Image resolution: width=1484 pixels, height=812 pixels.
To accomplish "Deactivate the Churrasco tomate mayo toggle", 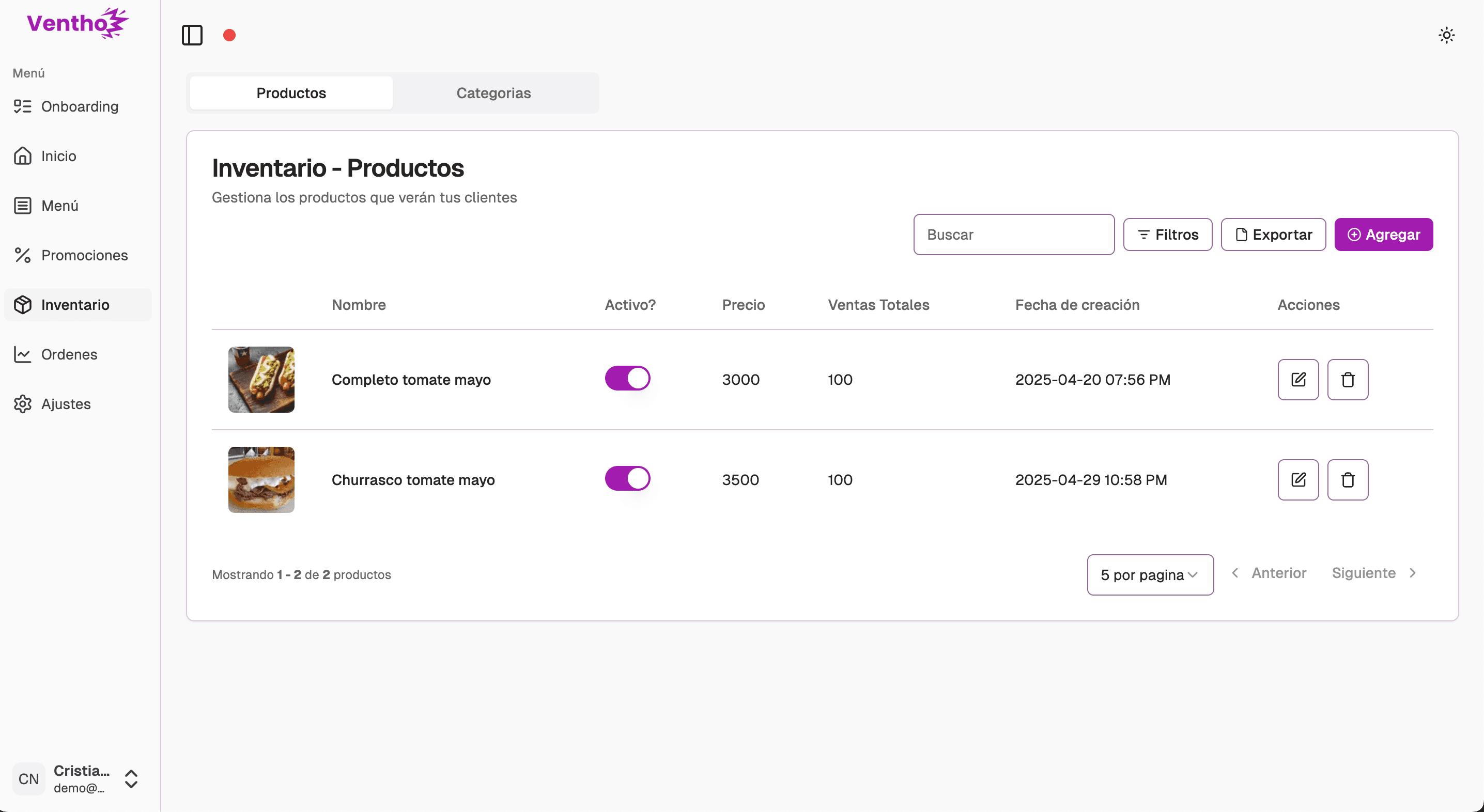I will click(627, 478).
